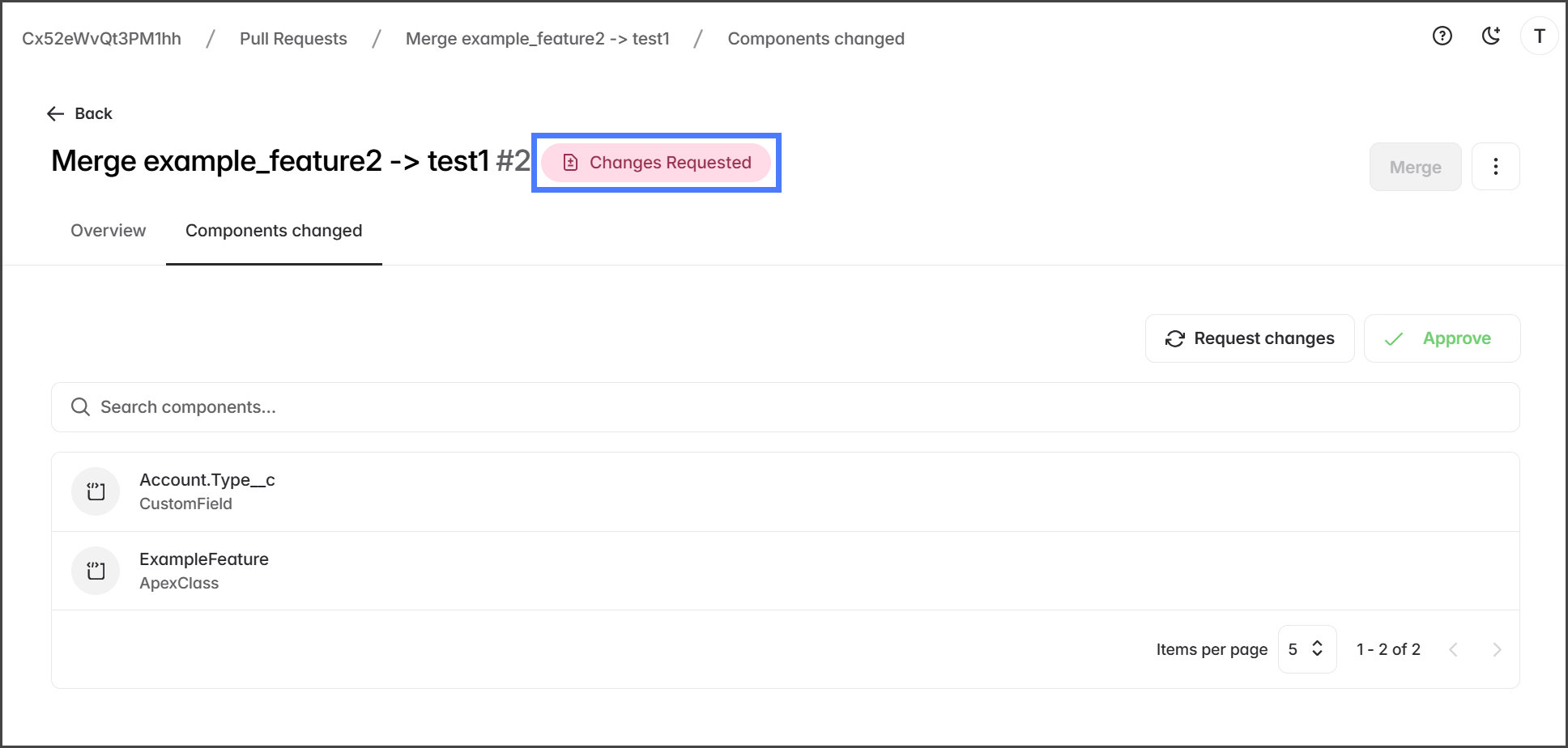This screenshot has height=748, width=1568.
Task: Click the search magnifier icon
Action: tap(80, 407)
